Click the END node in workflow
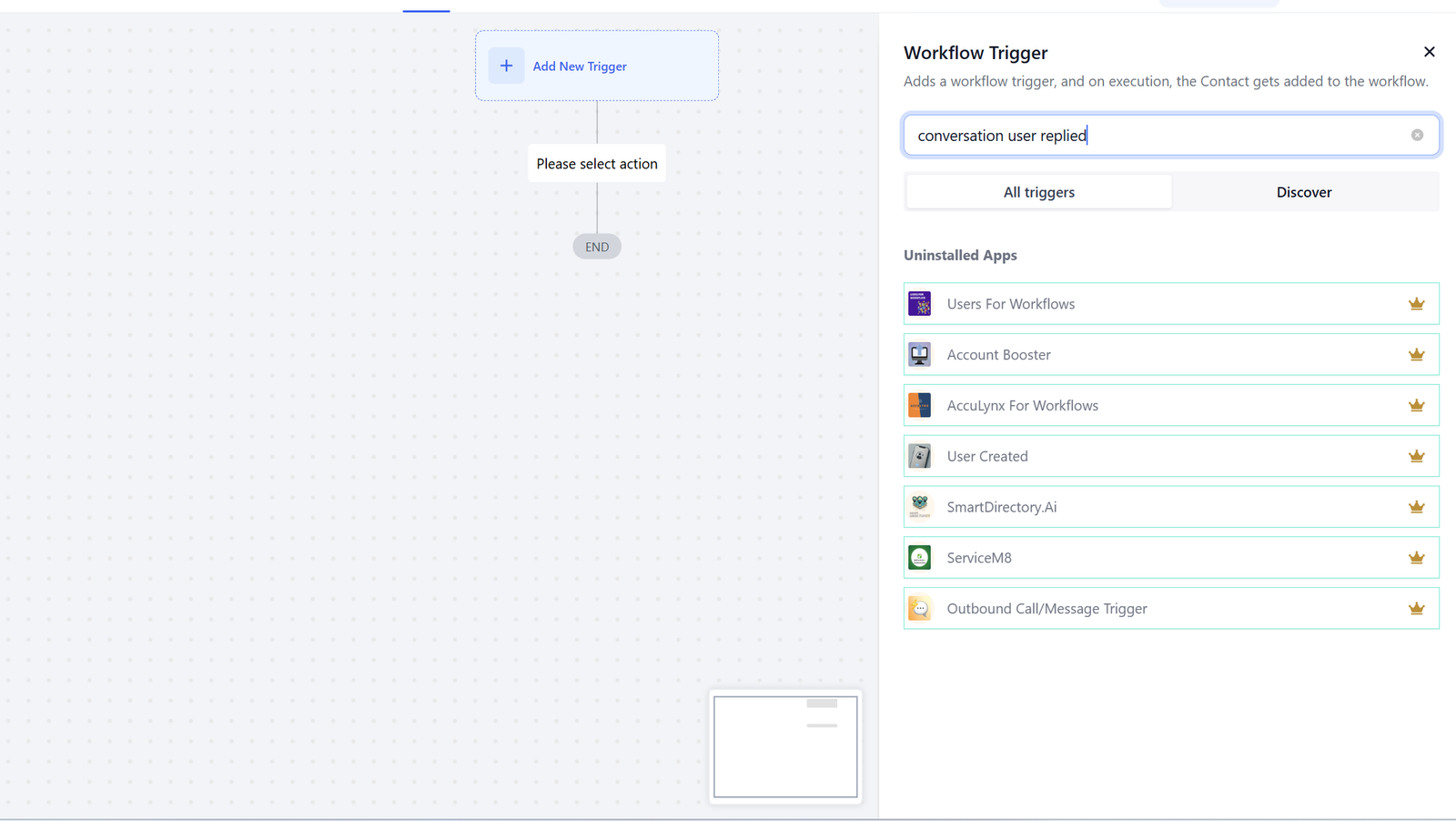Screen dimensions: 1456x821 point(597,247)
